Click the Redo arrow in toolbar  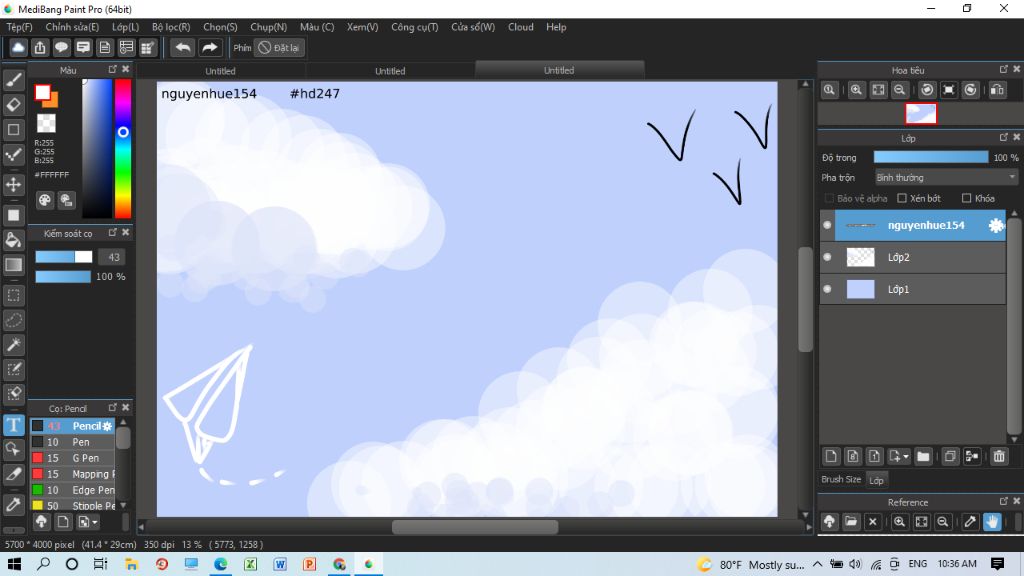210,48
